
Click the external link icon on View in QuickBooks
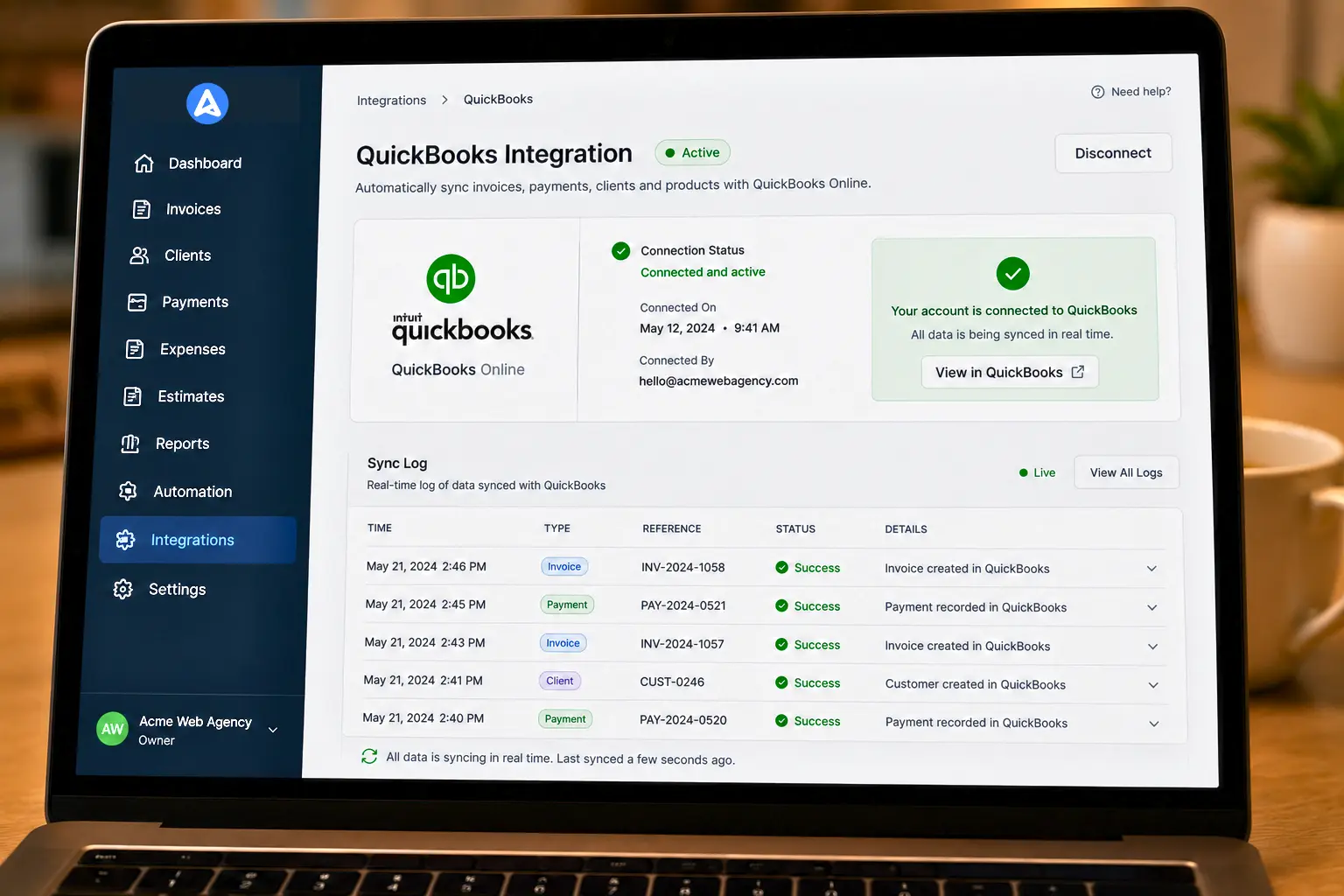[x=1078, y=372]
